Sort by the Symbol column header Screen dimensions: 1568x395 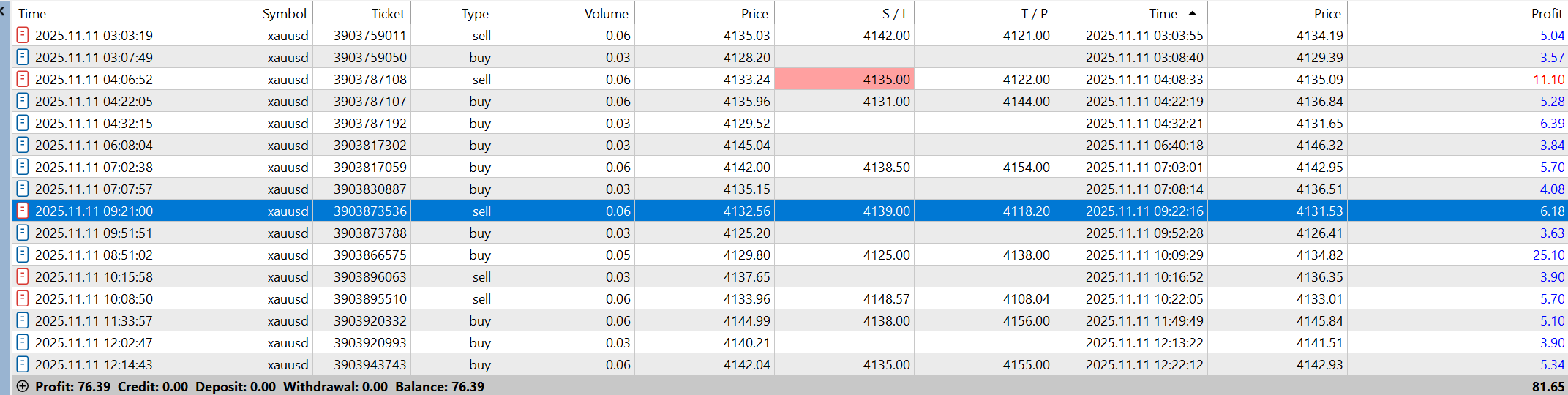tap(285, 13)
